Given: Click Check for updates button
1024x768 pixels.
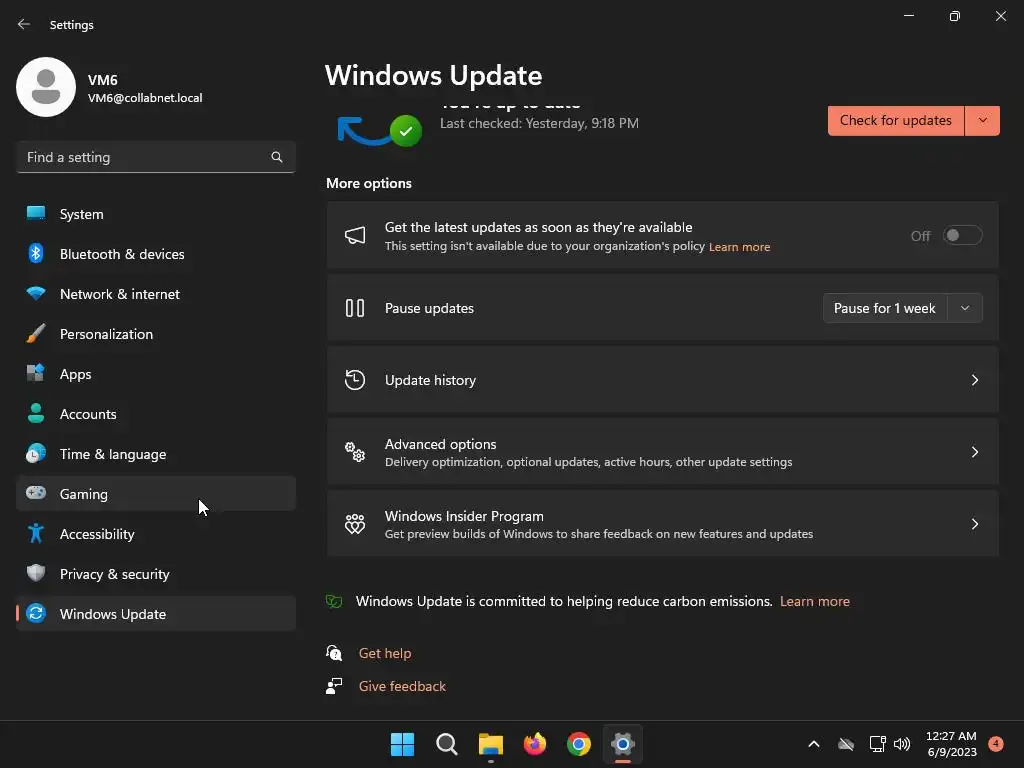Looking at the screenshot, I should [896, 121].
